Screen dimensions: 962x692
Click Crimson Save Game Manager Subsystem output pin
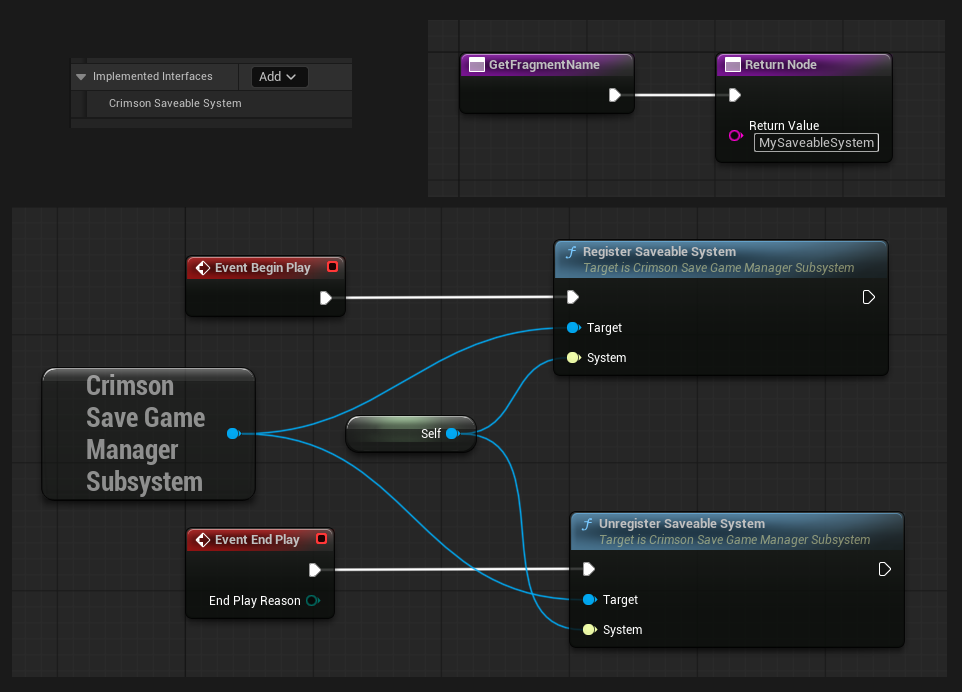[x=233, y=434]
